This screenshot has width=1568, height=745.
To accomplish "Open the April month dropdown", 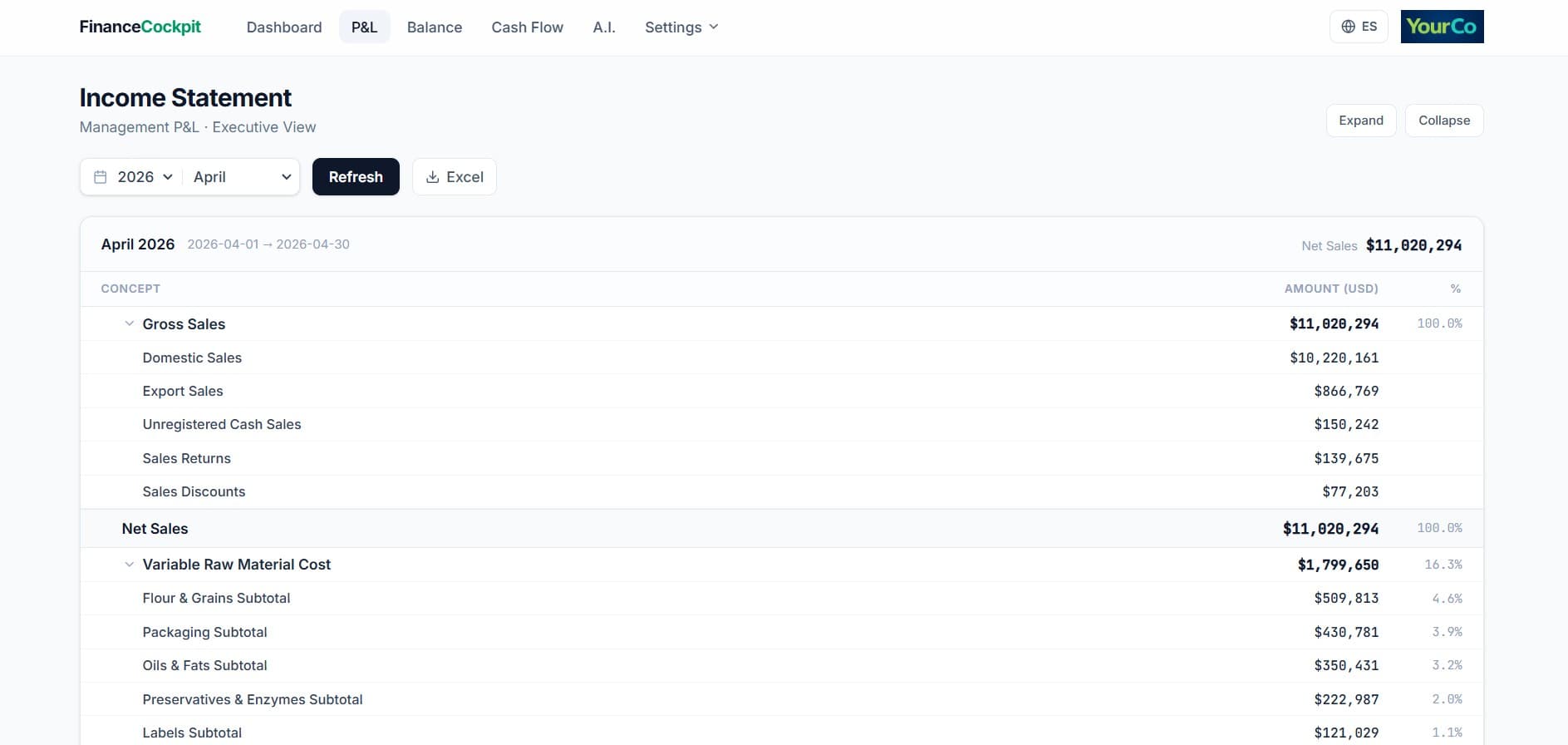I will click(241, 177).
